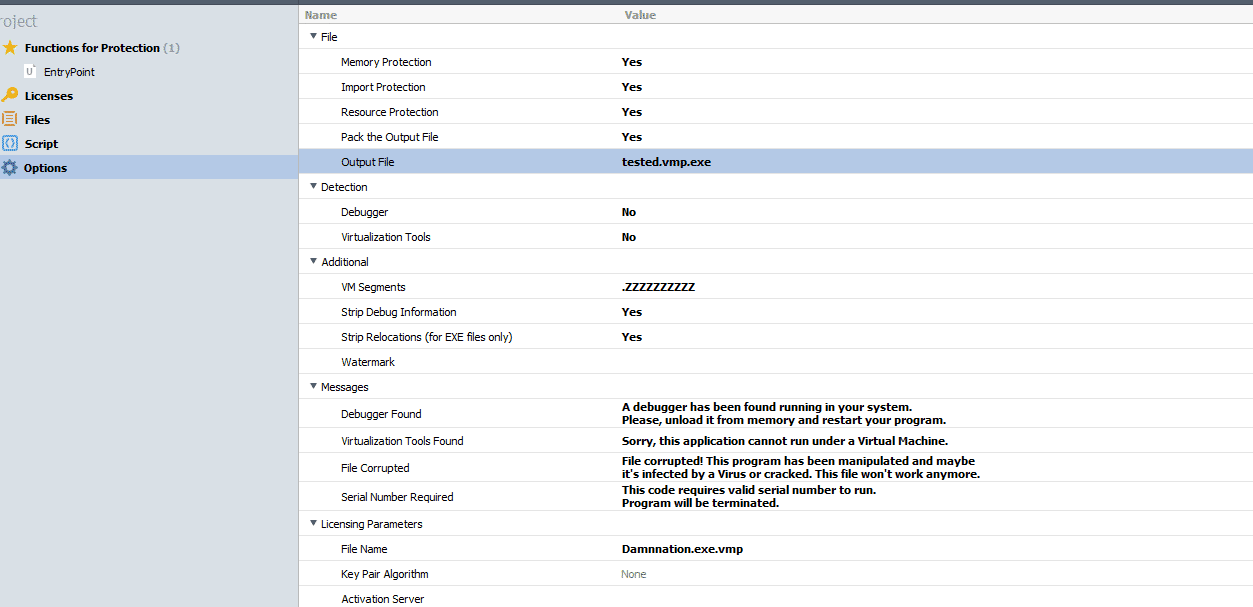1253x607 pixels.
Task: Collapse the Detection group
Action: point(313,186)
